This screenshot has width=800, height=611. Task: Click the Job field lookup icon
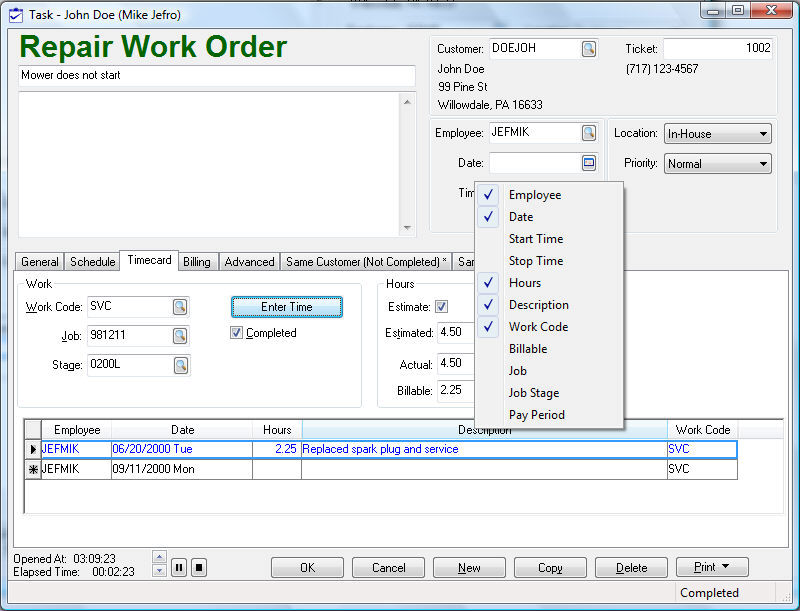tap(180, 336)
